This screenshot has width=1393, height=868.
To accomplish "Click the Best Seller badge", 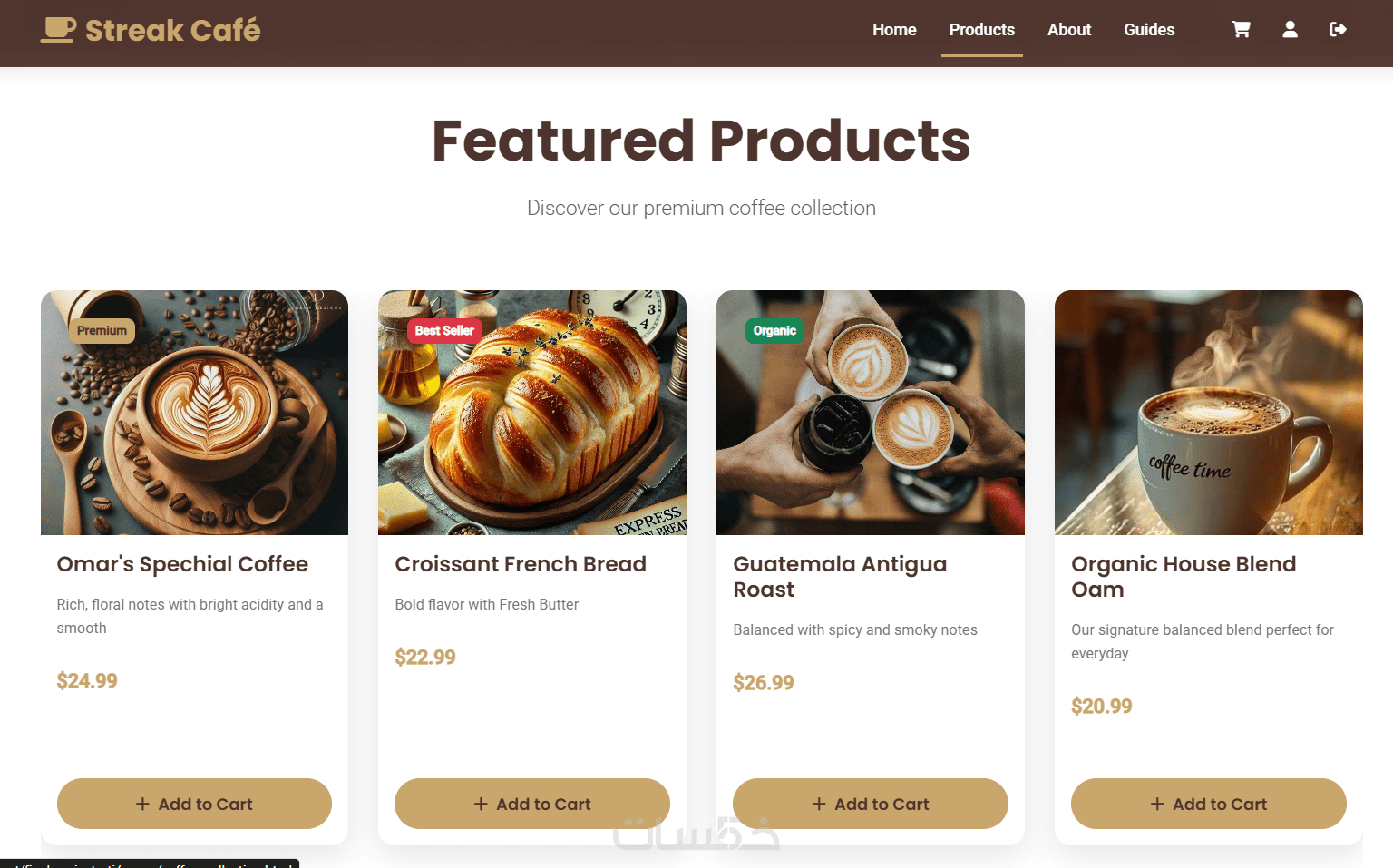I will (444, 331).
